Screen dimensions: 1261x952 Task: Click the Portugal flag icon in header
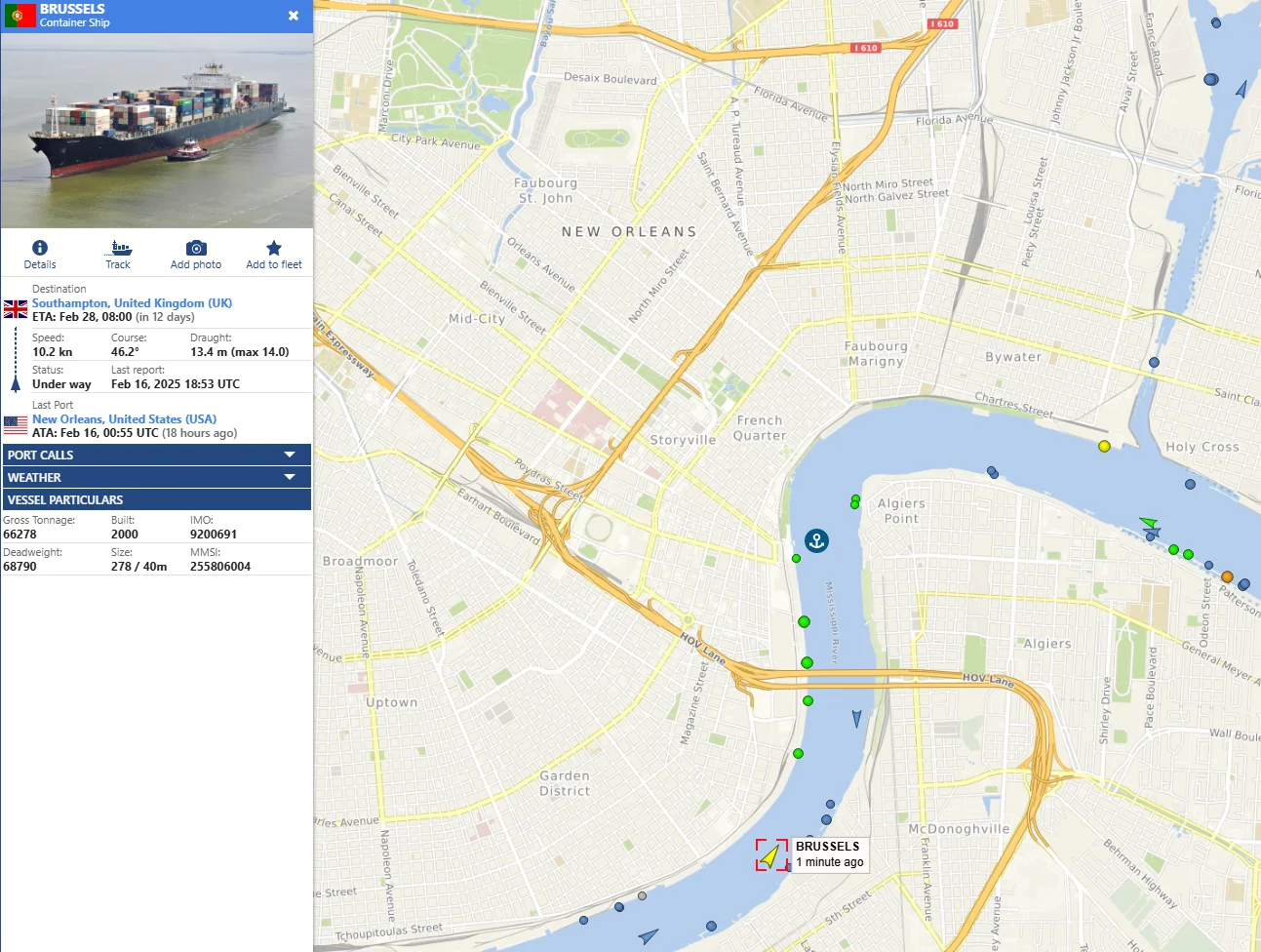coord(19,16)
